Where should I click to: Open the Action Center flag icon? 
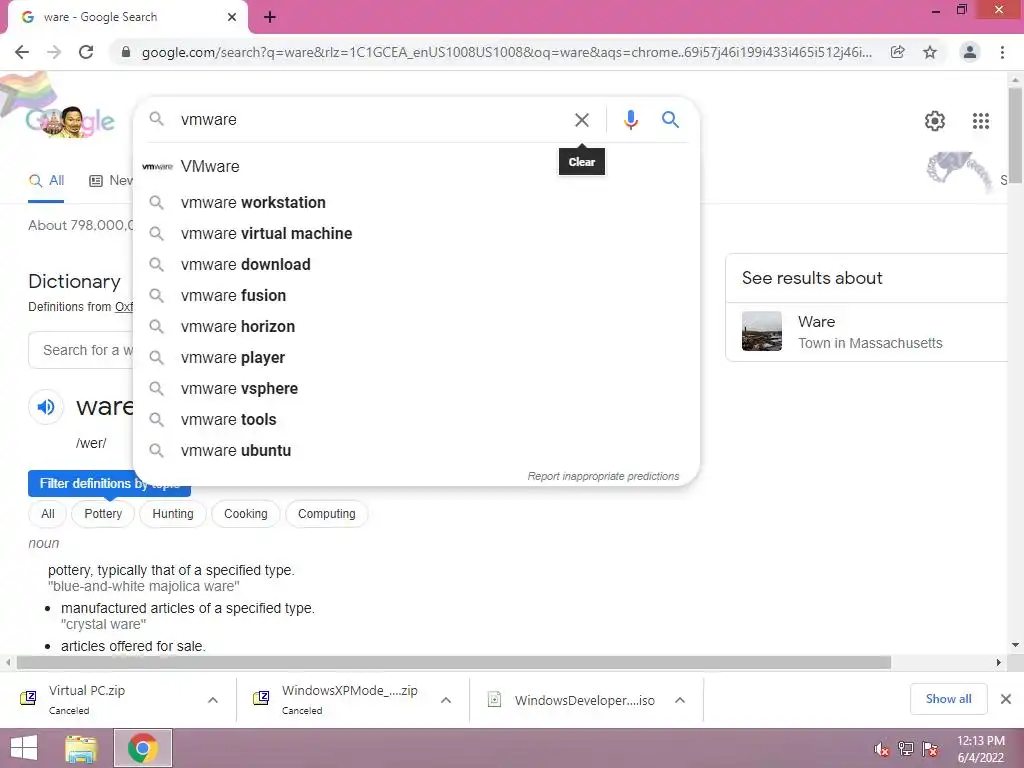pyautogui.click(x=930, y=749)
